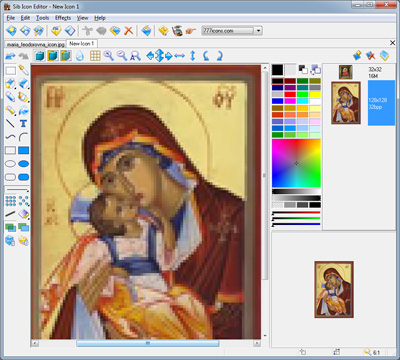
Task: Toggle the first 3D cube view button
Action: tap(40, 56)
